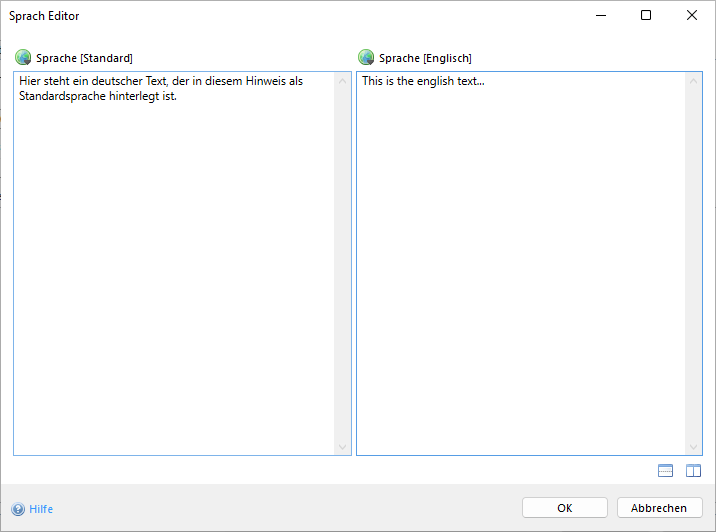Minimize the Sprach Editor window
716x532 pixels.
[x=600, y=16]
